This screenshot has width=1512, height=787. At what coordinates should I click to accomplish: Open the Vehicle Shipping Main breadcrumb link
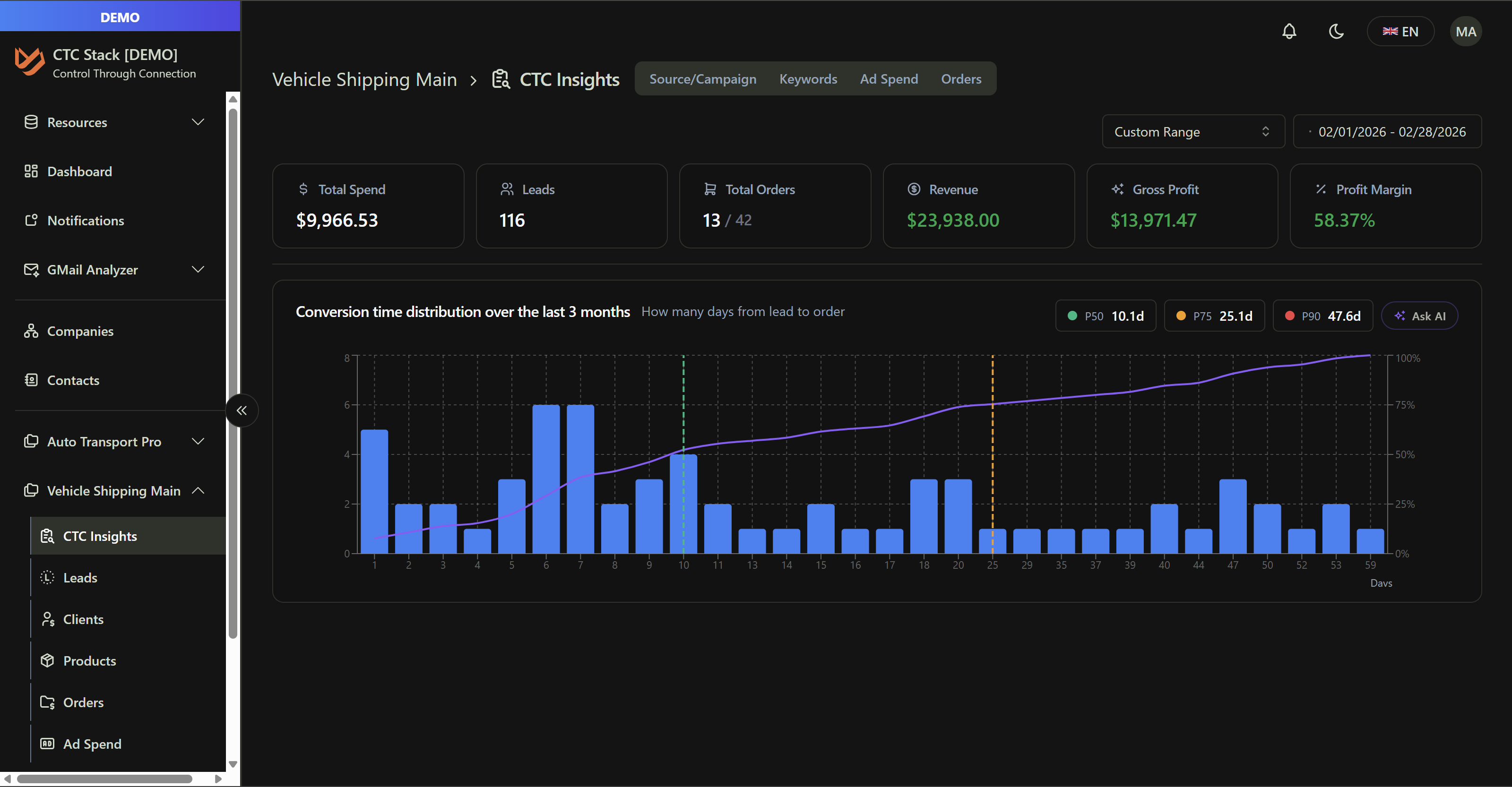[x=364, y=78]
